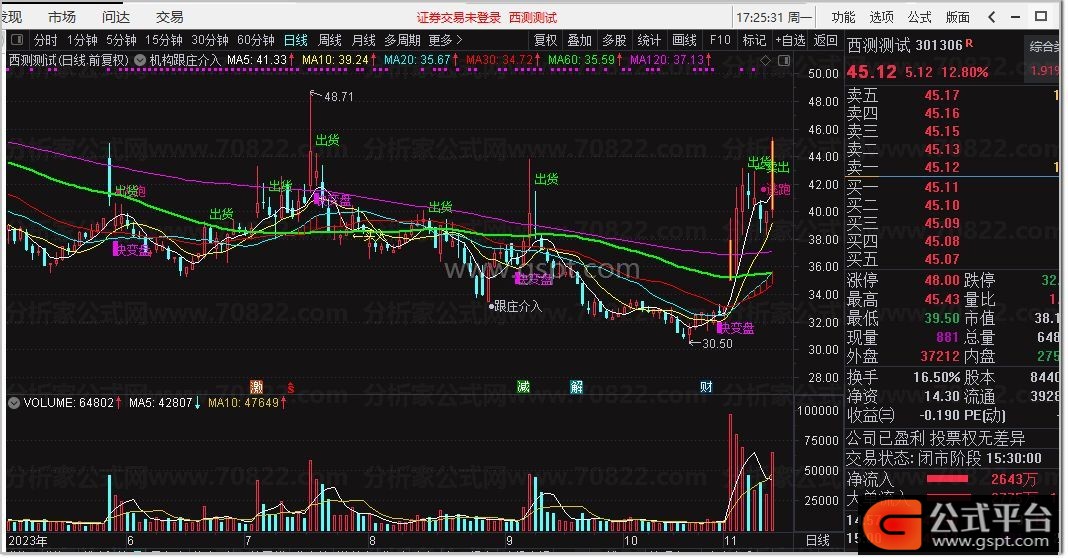Click the 跟庄介入 signal marker
Screen dimensions: 1068x558
point(516,307)
